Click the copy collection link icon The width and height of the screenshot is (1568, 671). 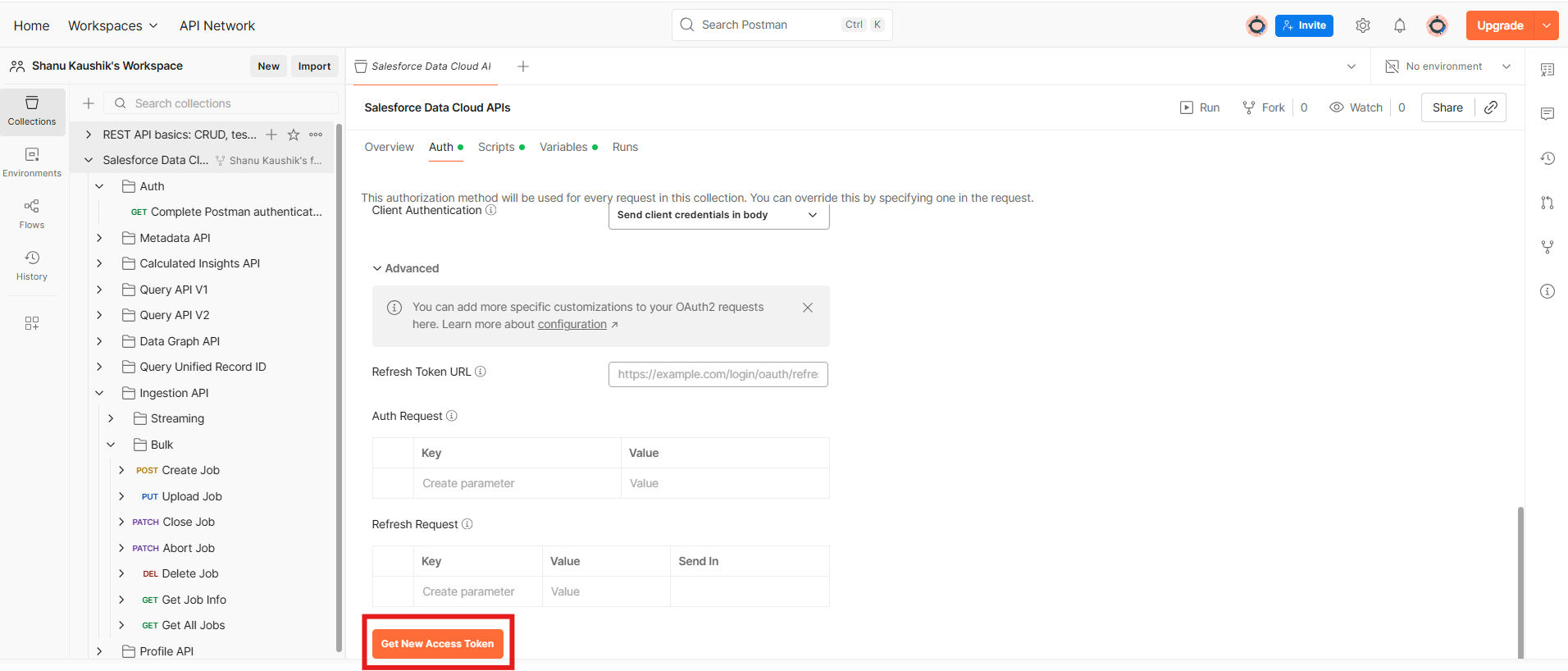pyautogui.click(x=1490, y=107)
